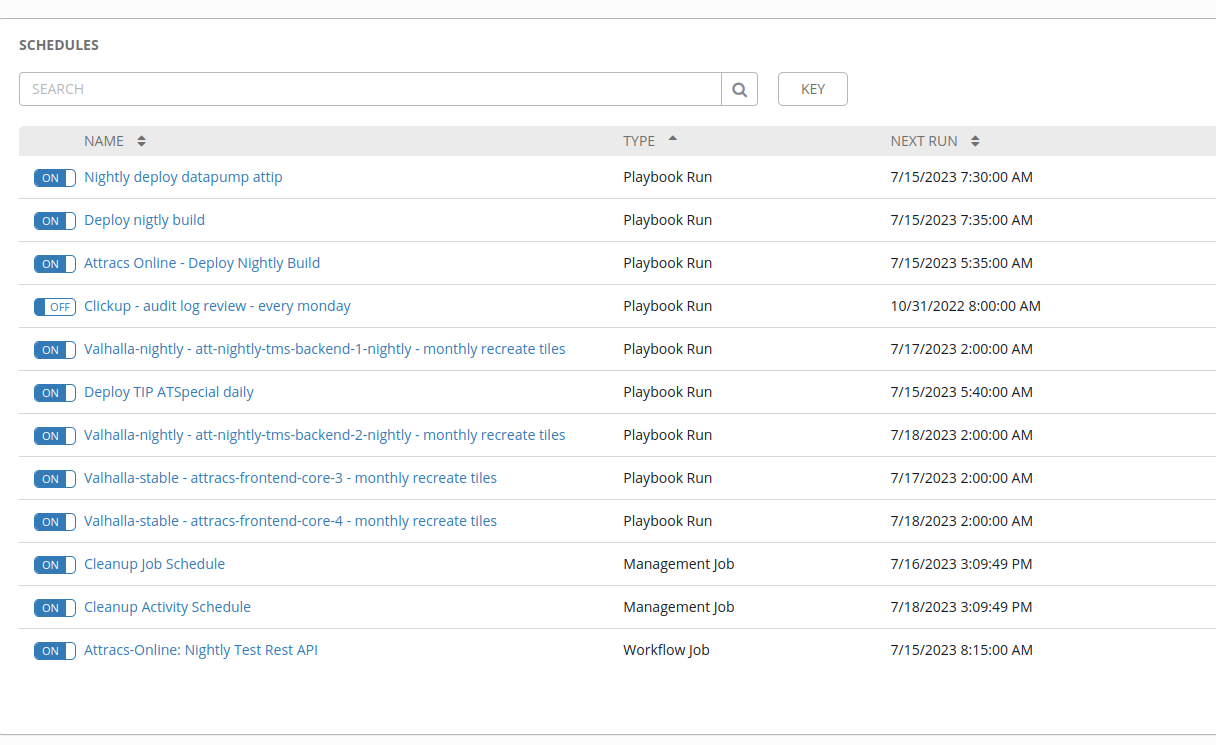1216x745 pixels.
Task: Sort by the Next Run column arrows
Action: (x=975, y=141)
